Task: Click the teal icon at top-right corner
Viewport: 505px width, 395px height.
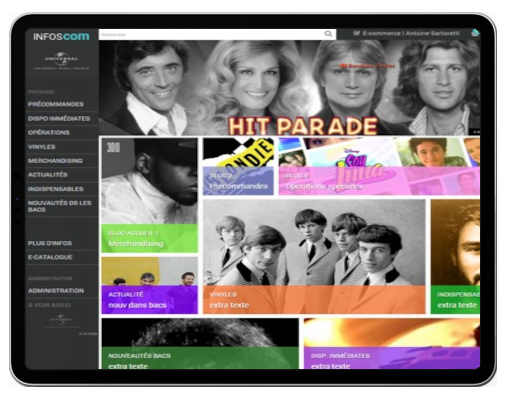Action: pos(476,33)
